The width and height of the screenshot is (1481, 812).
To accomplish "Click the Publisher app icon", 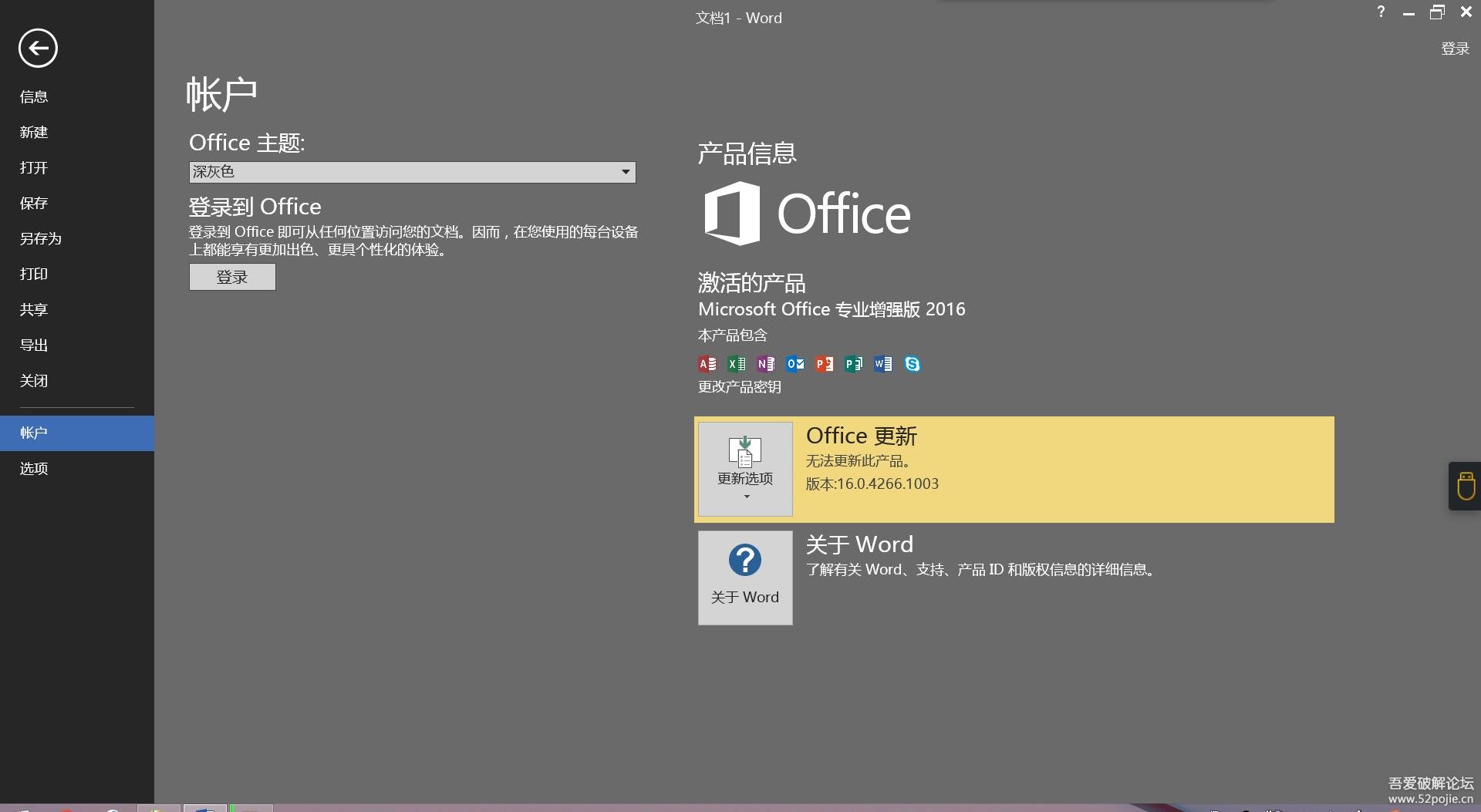I will click(x=854, y=364).
